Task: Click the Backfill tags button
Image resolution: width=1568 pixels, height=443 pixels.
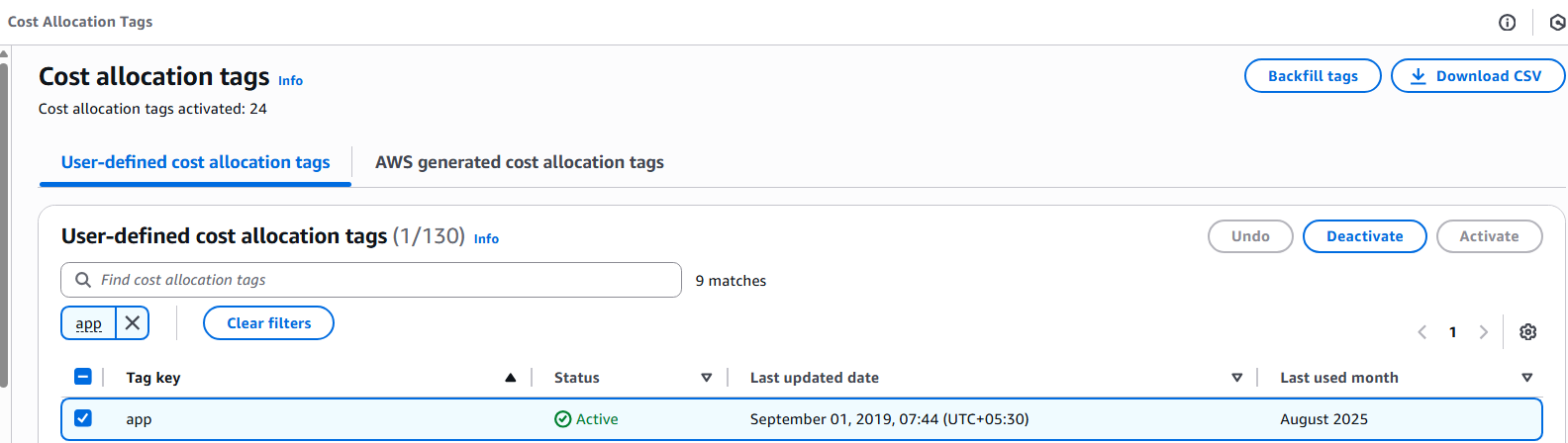Action: pos(1312,76)
